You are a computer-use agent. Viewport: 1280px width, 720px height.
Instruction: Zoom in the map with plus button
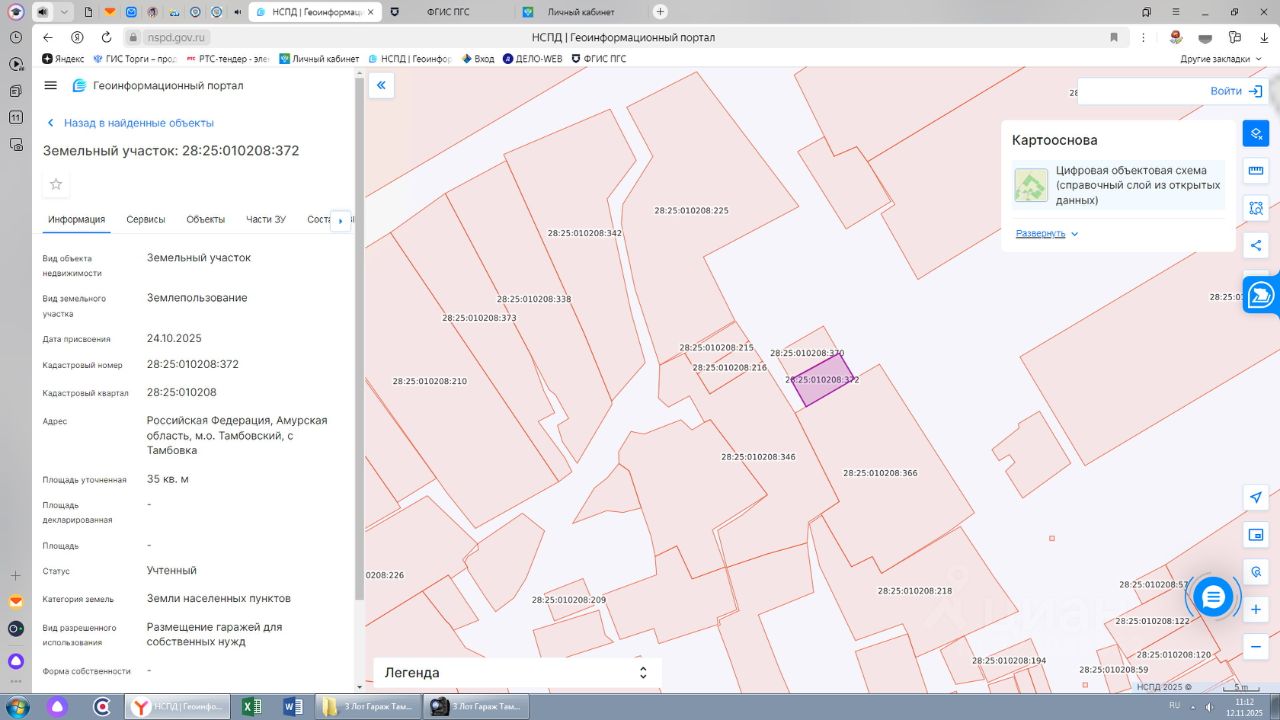(x=1256, y=609)
